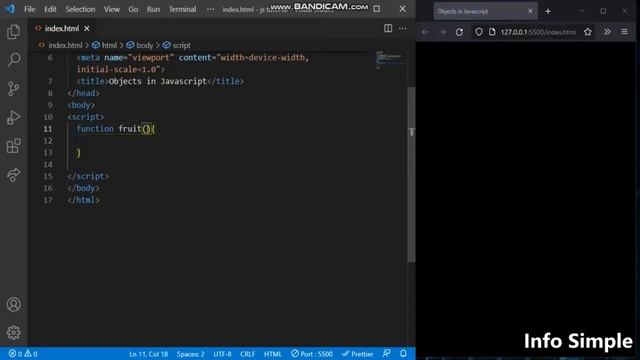Select the index.html editor tab
640x360 pixels.
tap(62, 29)
